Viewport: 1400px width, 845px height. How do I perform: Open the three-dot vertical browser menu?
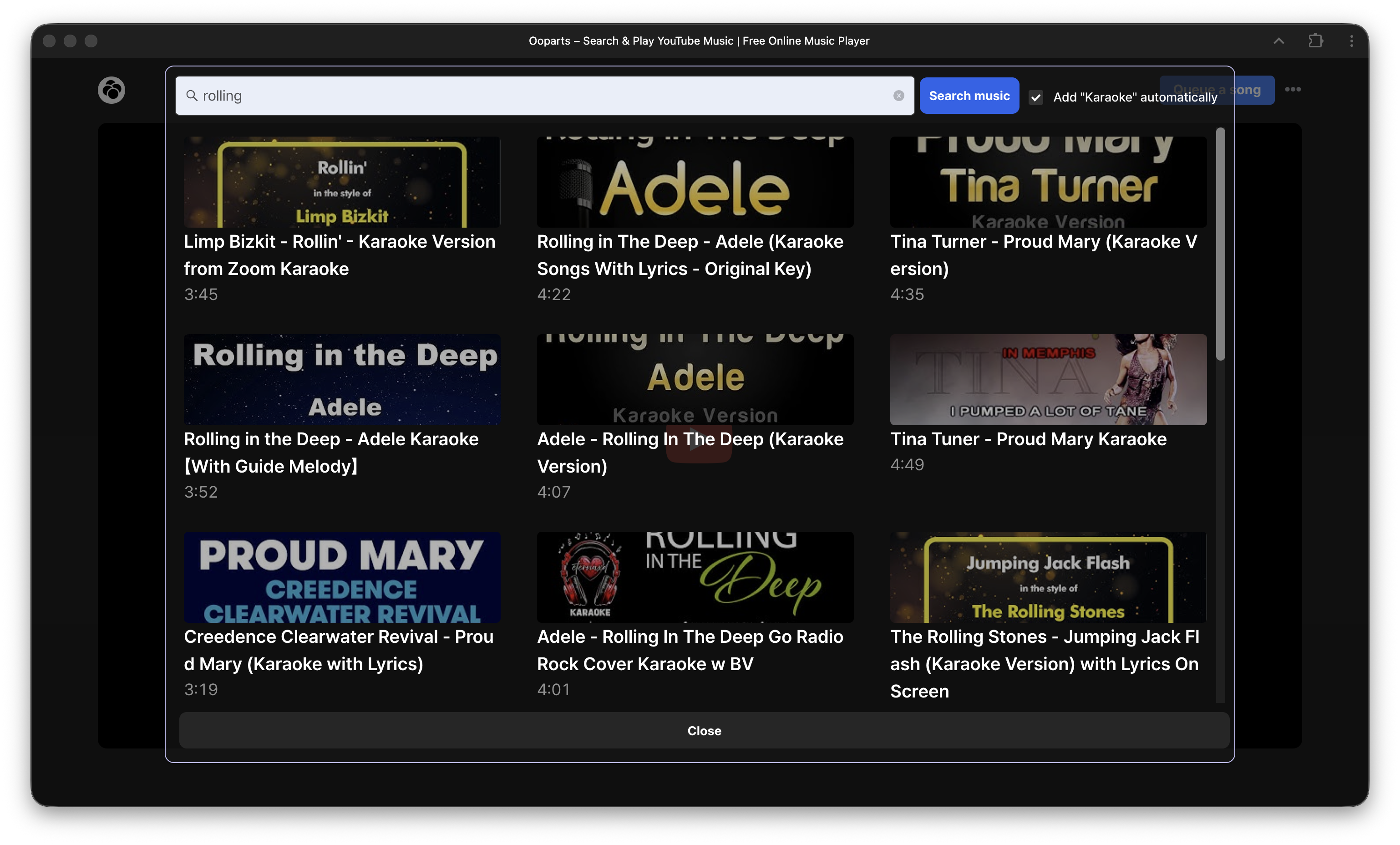(x=1351, y=41)
